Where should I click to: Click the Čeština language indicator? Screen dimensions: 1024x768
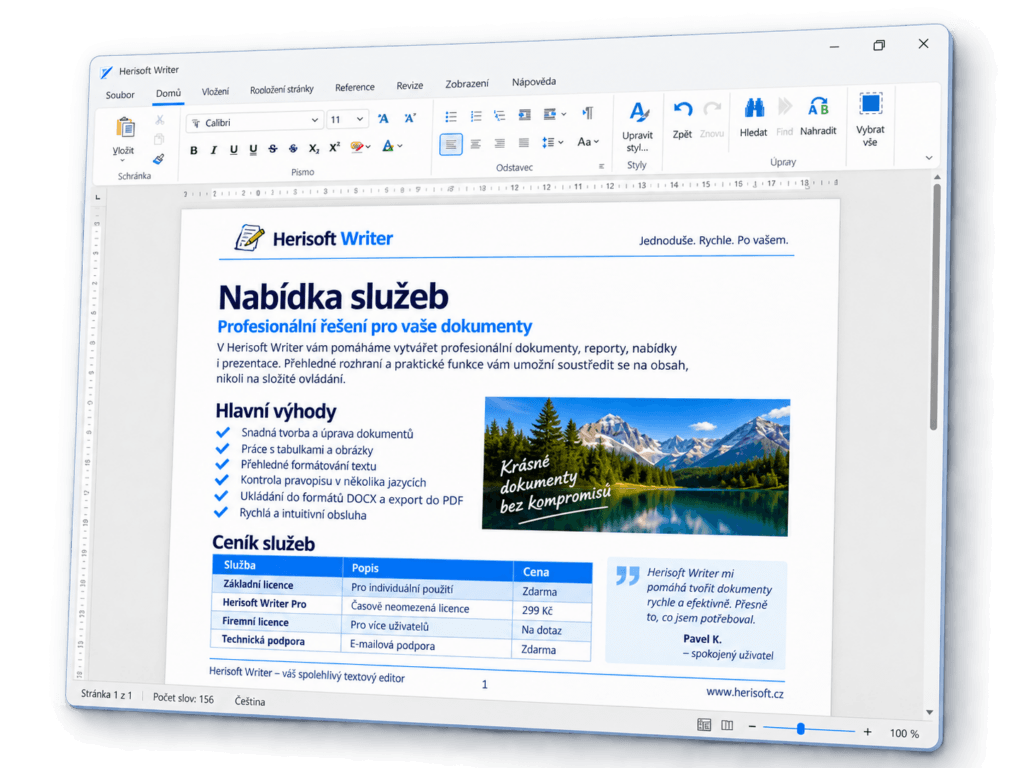point(250,701)
